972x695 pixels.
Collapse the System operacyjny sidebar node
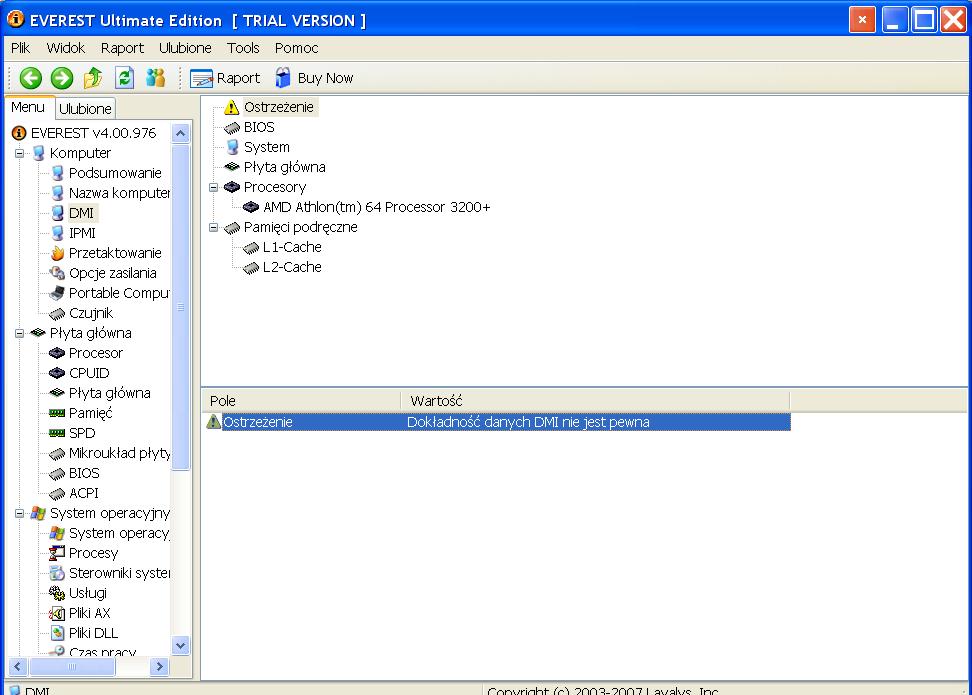click(19, 513)
